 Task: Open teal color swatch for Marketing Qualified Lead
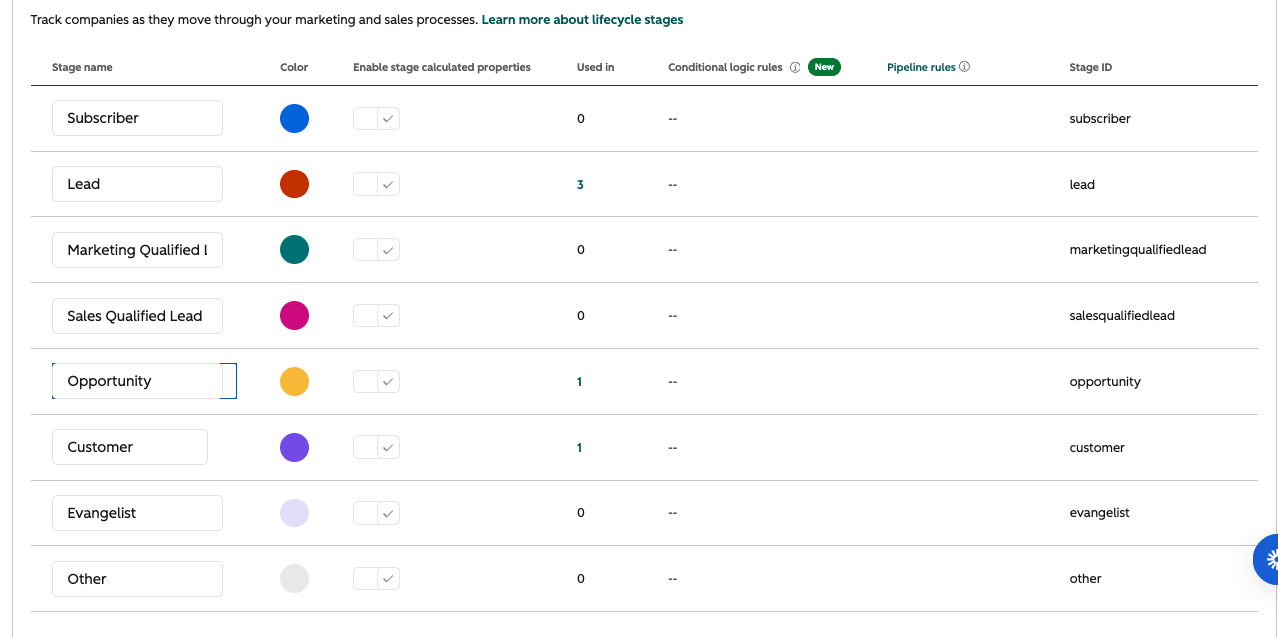(x=294, y=250)
